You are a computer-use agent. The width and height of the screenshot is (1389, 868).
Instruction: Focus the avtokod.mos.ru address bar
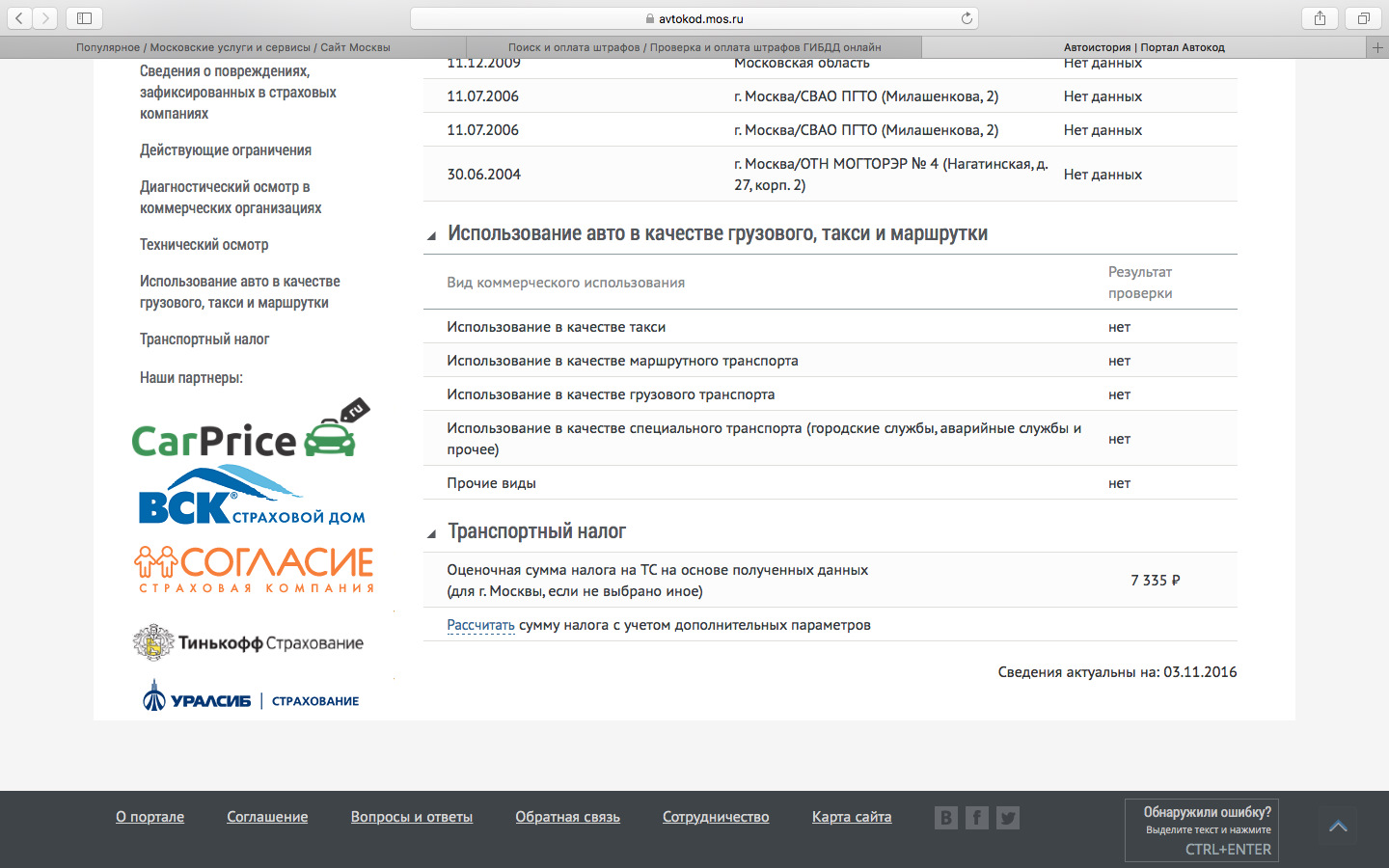[694, 18]
